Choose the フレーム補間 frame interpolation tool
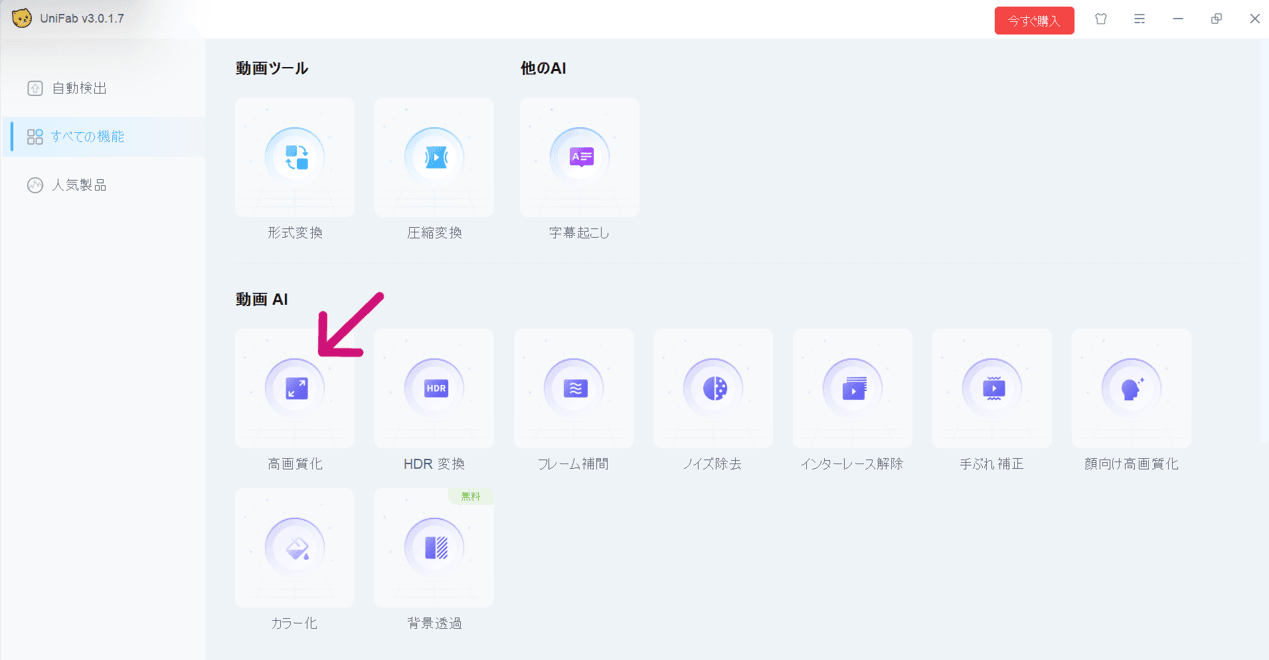 (574, 388)
